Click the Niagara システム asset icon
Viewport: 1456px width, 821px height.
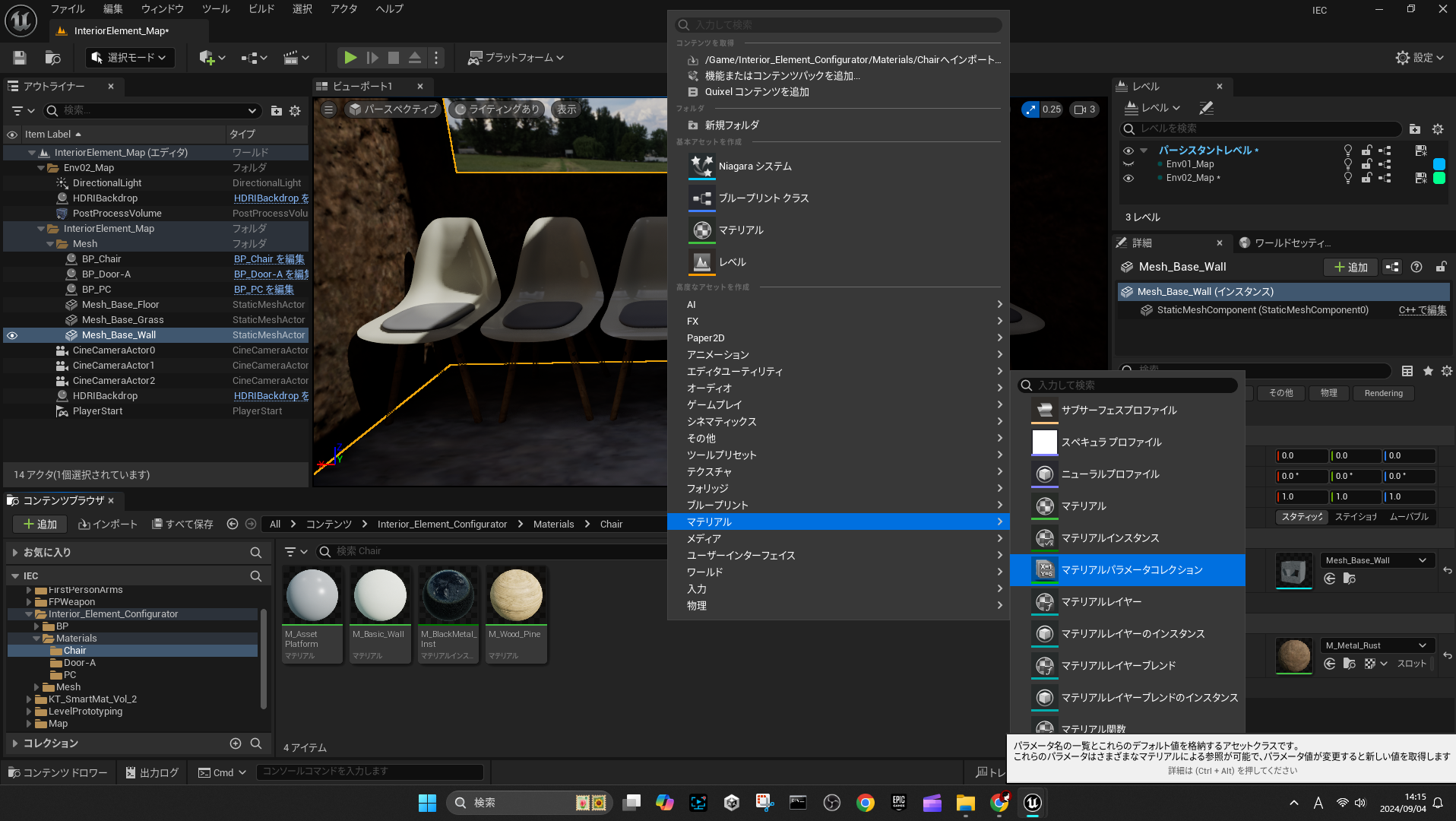[701, 166]
